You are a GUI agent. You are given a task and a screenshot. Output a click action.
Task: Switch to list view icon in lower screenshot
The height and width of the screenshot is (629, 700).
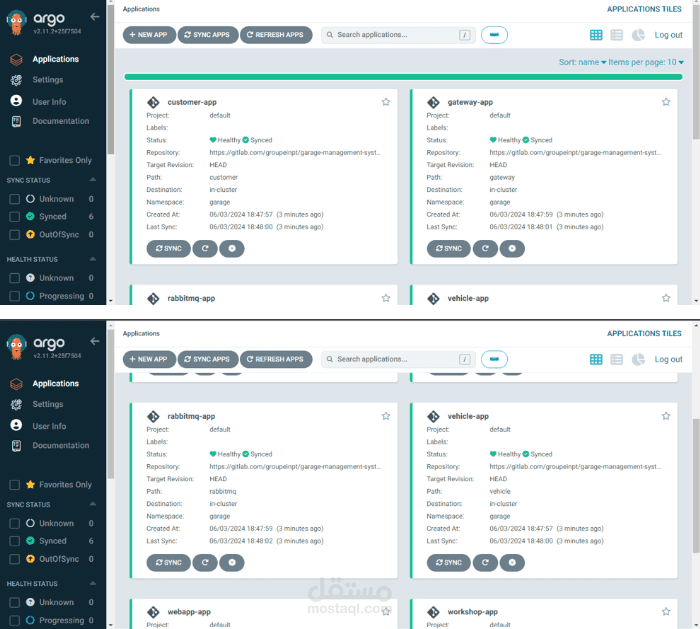[x=617, y=359]
